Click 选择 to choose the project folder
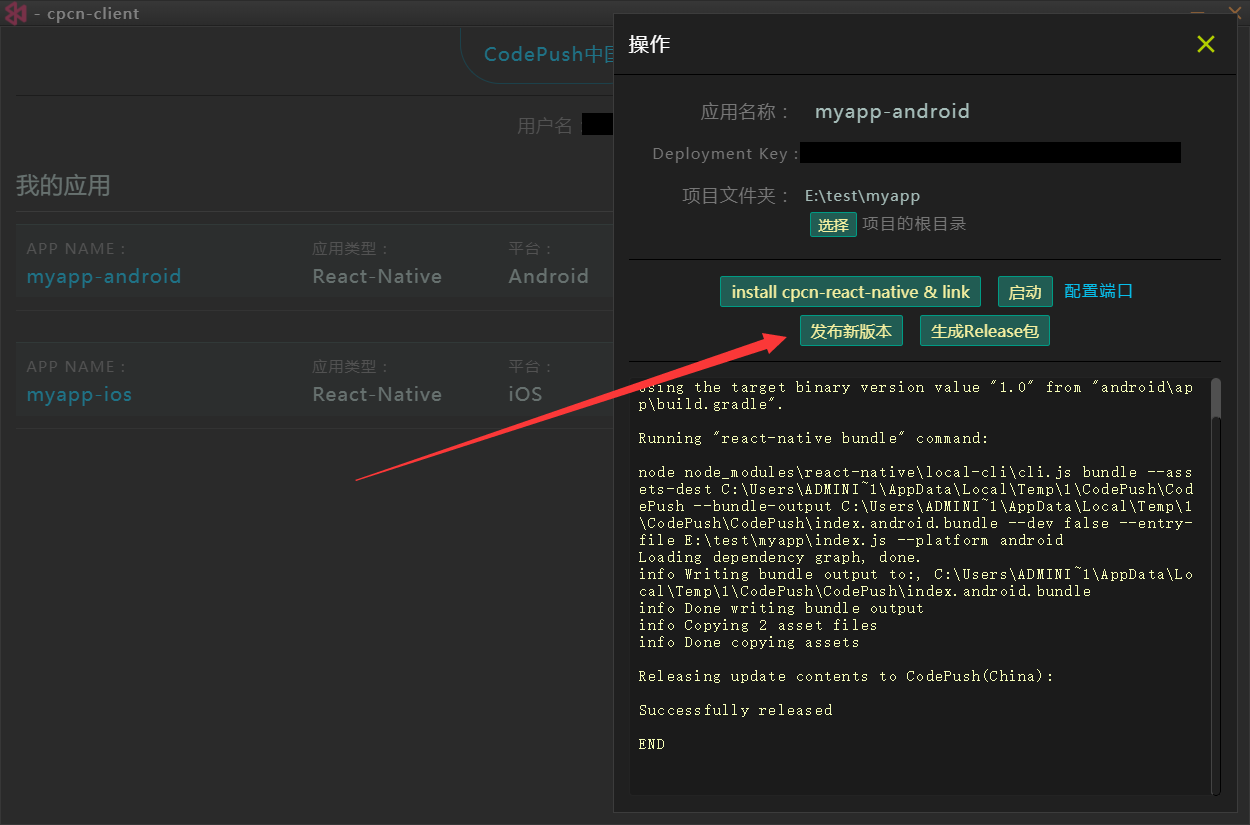Image resolution: width=1250 pixels, height=825 pixels. tap(833, 225)
